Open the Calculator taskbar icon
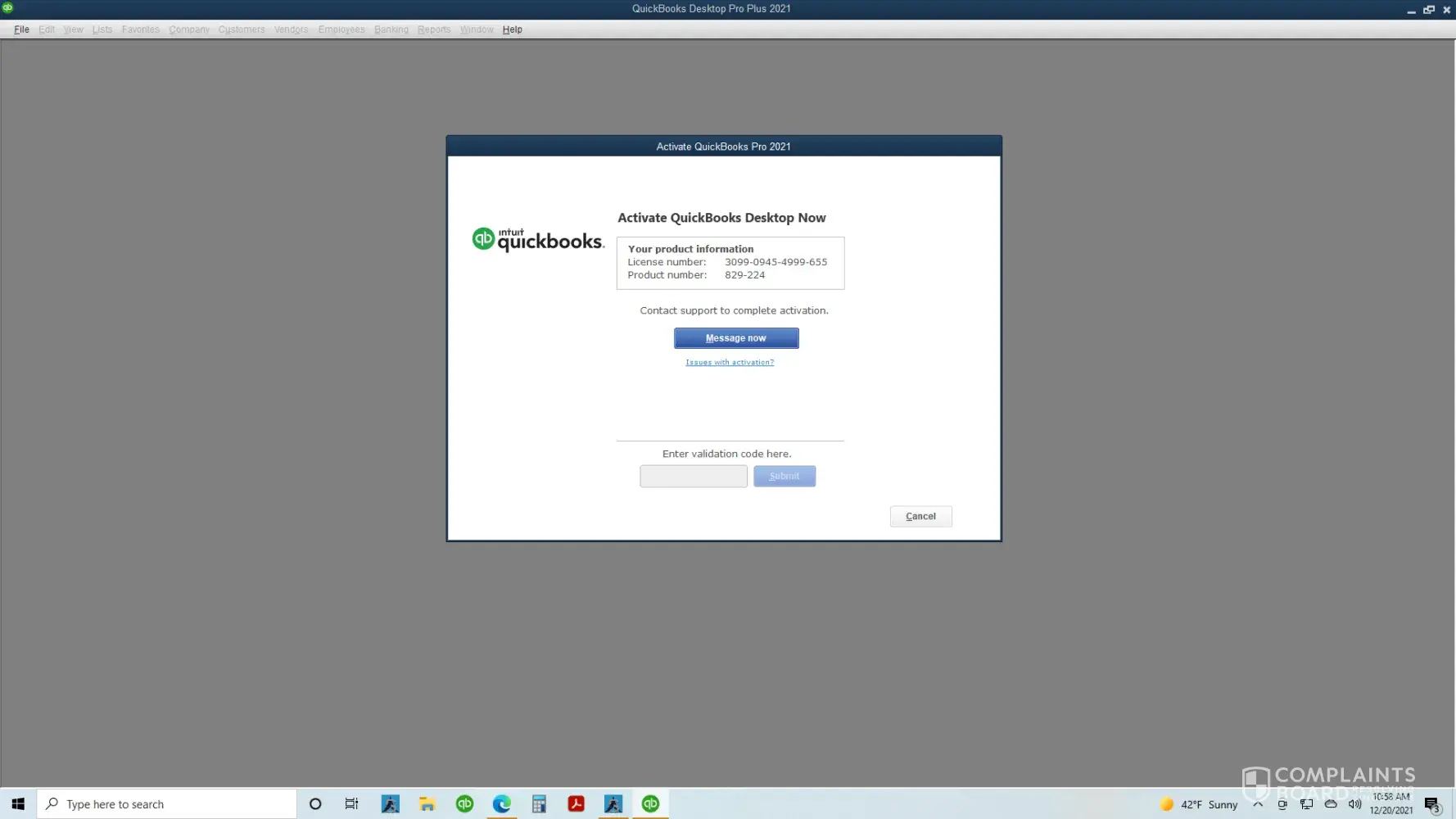 [539, 804]
